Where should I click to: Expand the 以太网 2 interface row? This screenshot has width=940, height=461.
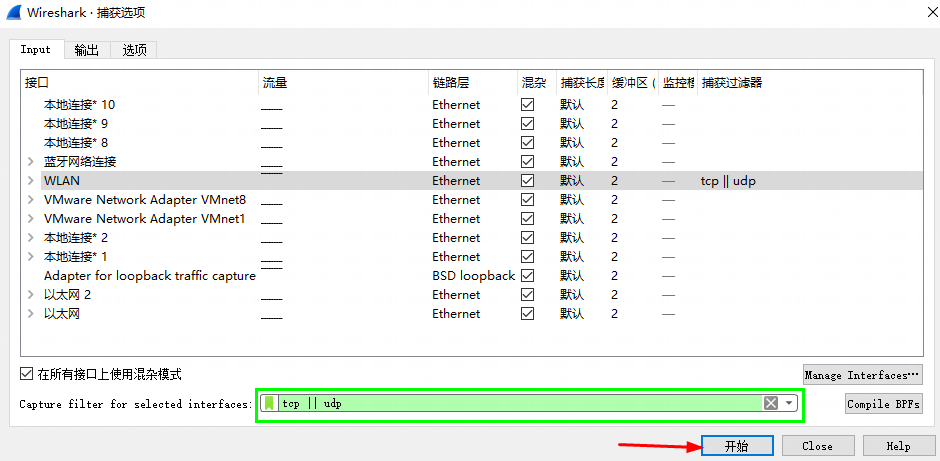click(x=31, y=295)
